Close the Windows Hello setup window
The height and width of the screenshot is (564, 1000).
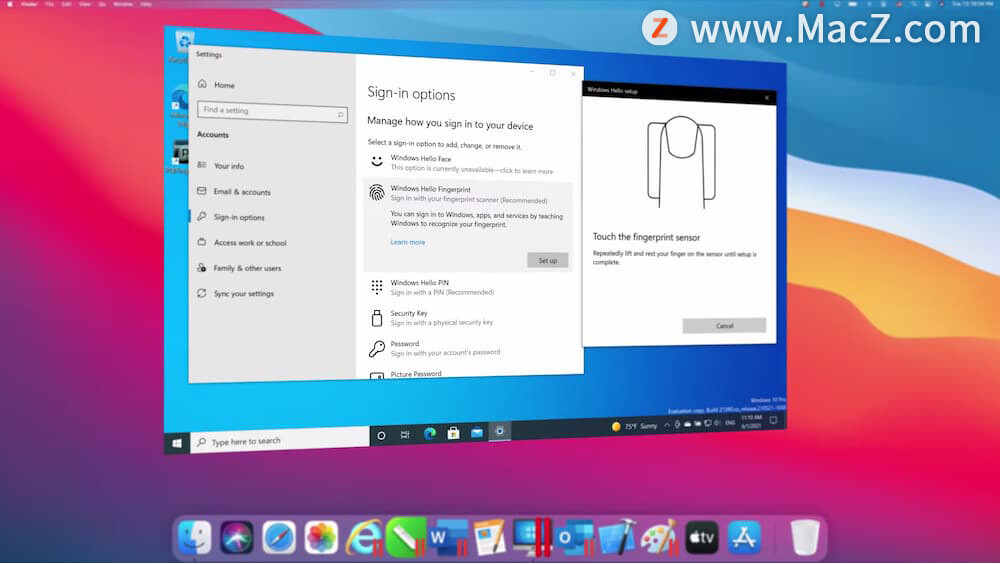[767, 98]
